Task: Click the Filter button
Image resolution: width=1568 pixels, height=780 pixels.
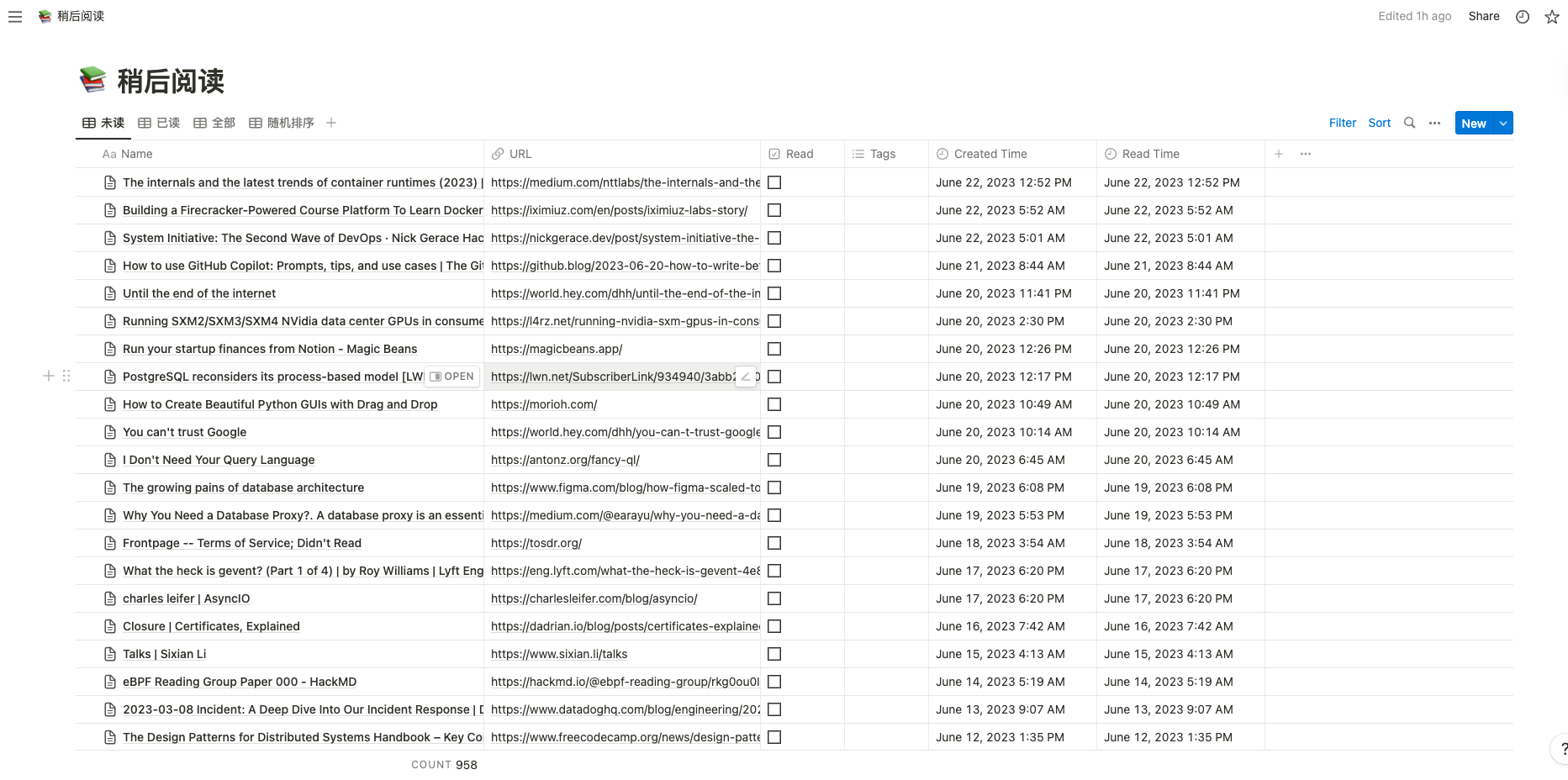Action: pyautogui.click(x=1342, y=123)
